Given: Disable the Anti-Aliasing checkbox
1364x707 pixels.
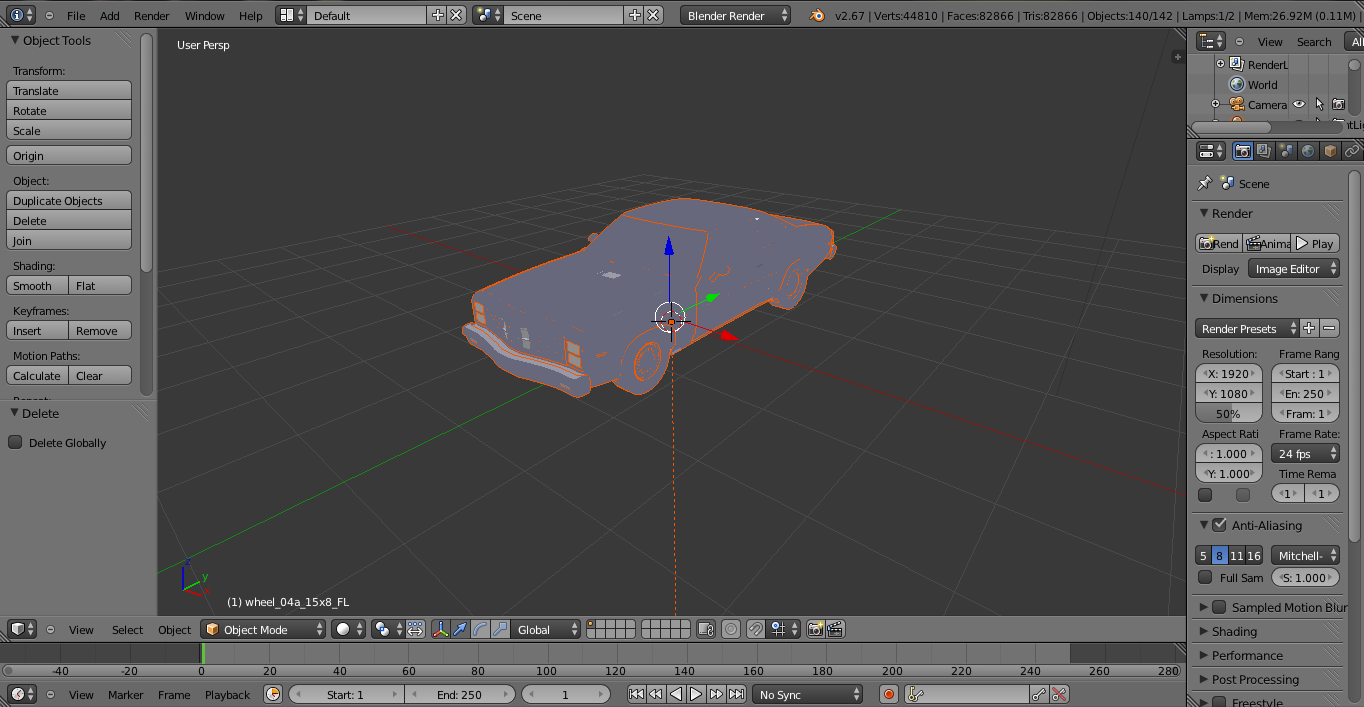Looking at the screenshot, I should pyautogui.click(x=1219, y=524).
